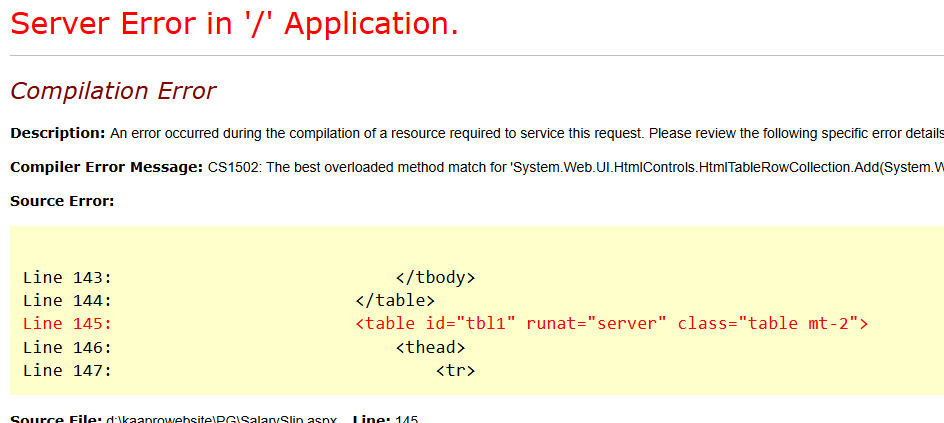
Task: Click the 'Compiler Error Message:' label
Action: (x=106, y=167)
